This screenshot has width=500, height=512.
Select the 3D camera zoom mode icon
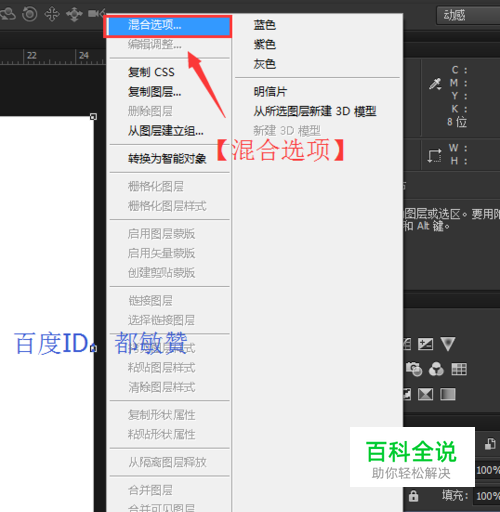tap(97, 13)
